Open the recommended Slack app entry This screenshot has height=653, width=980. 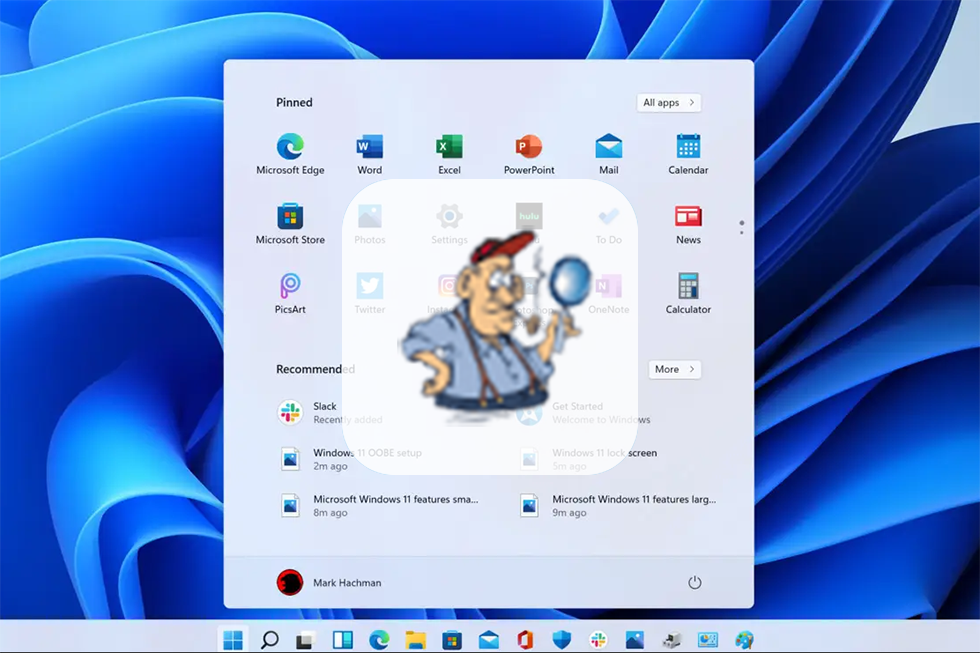[329, 412]
